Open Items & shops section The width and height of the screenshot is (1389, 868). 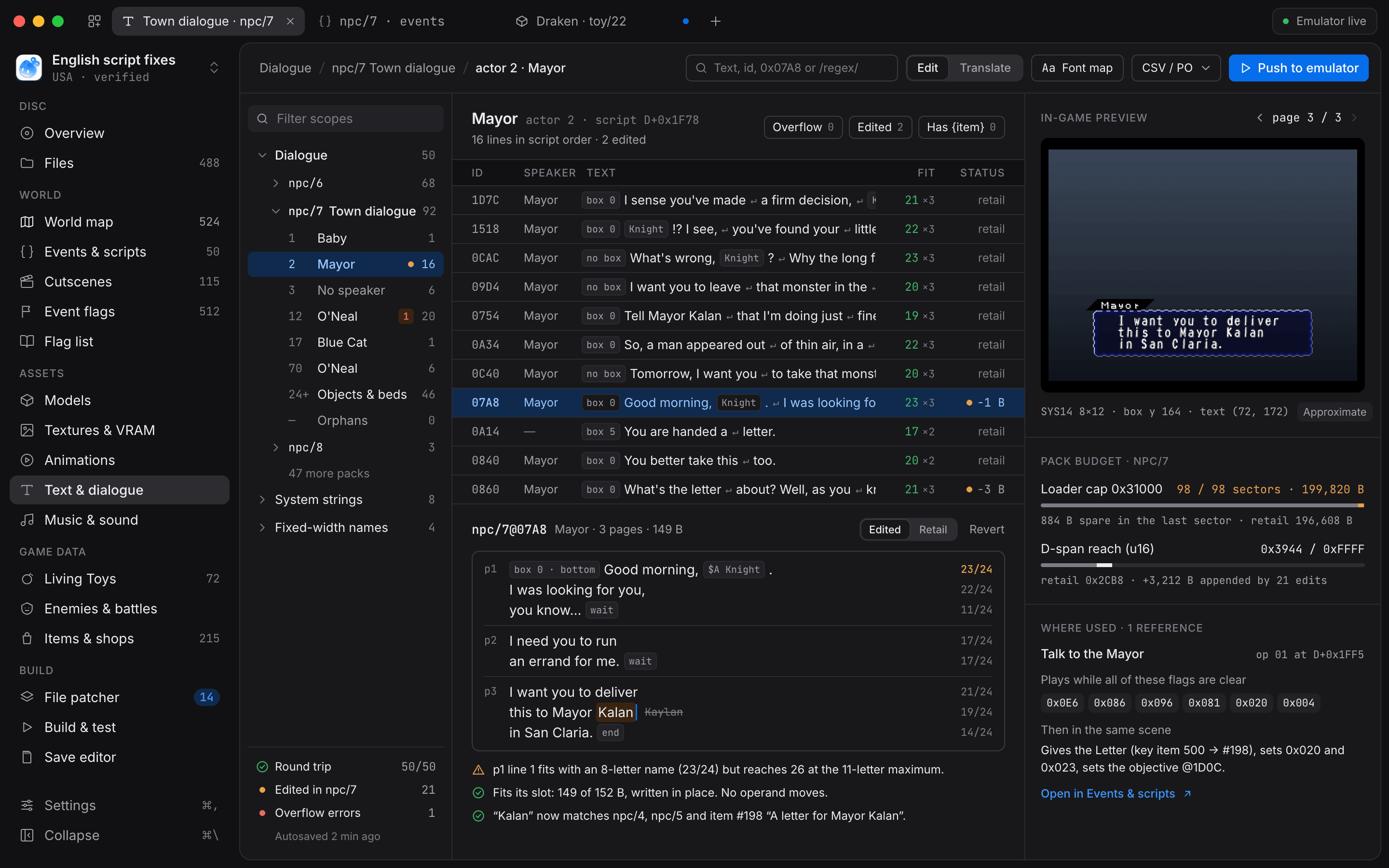(x=120, y=638)
